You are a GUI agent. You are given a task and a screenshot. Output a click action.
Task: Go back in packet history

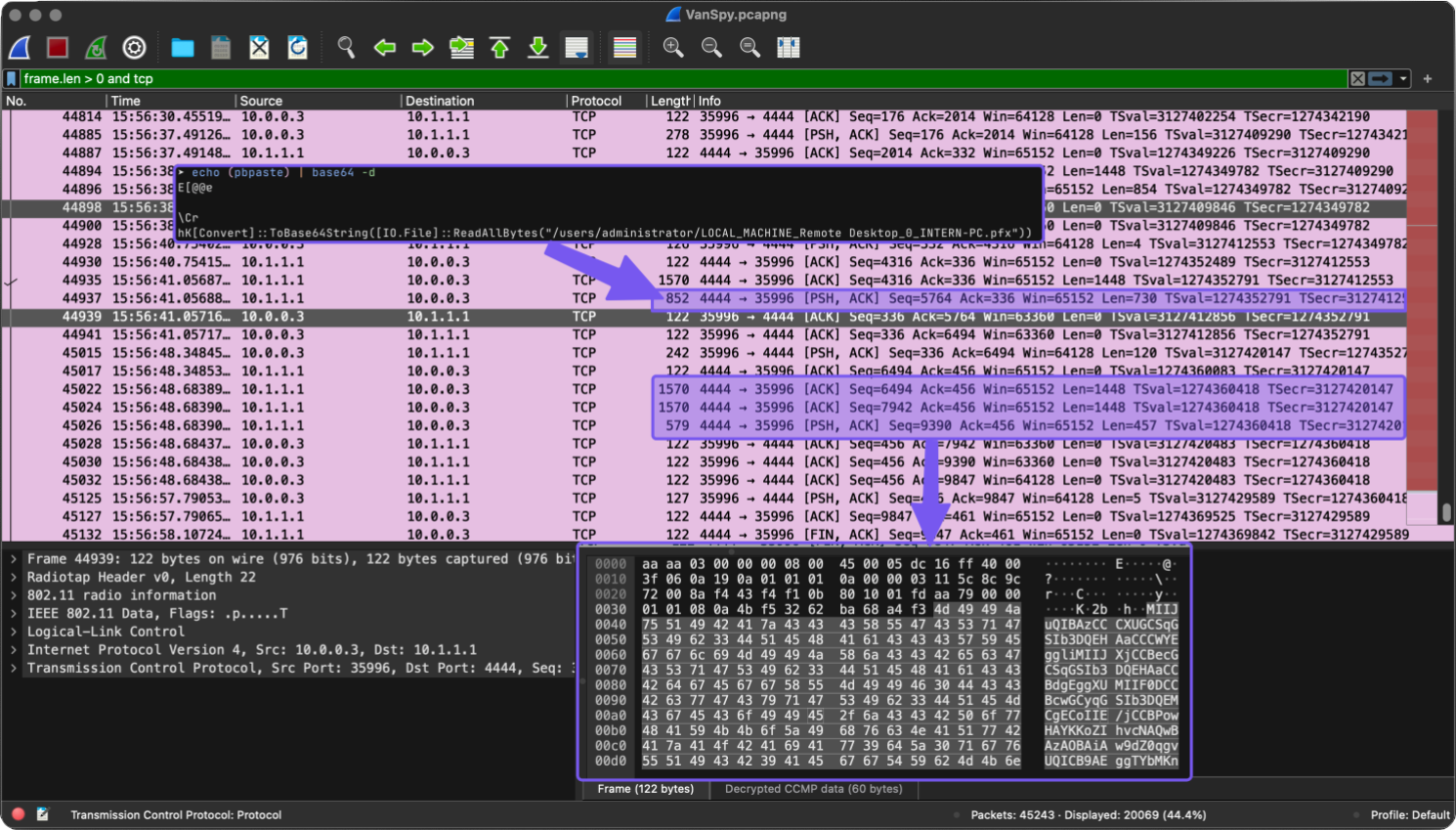(384, 47)
